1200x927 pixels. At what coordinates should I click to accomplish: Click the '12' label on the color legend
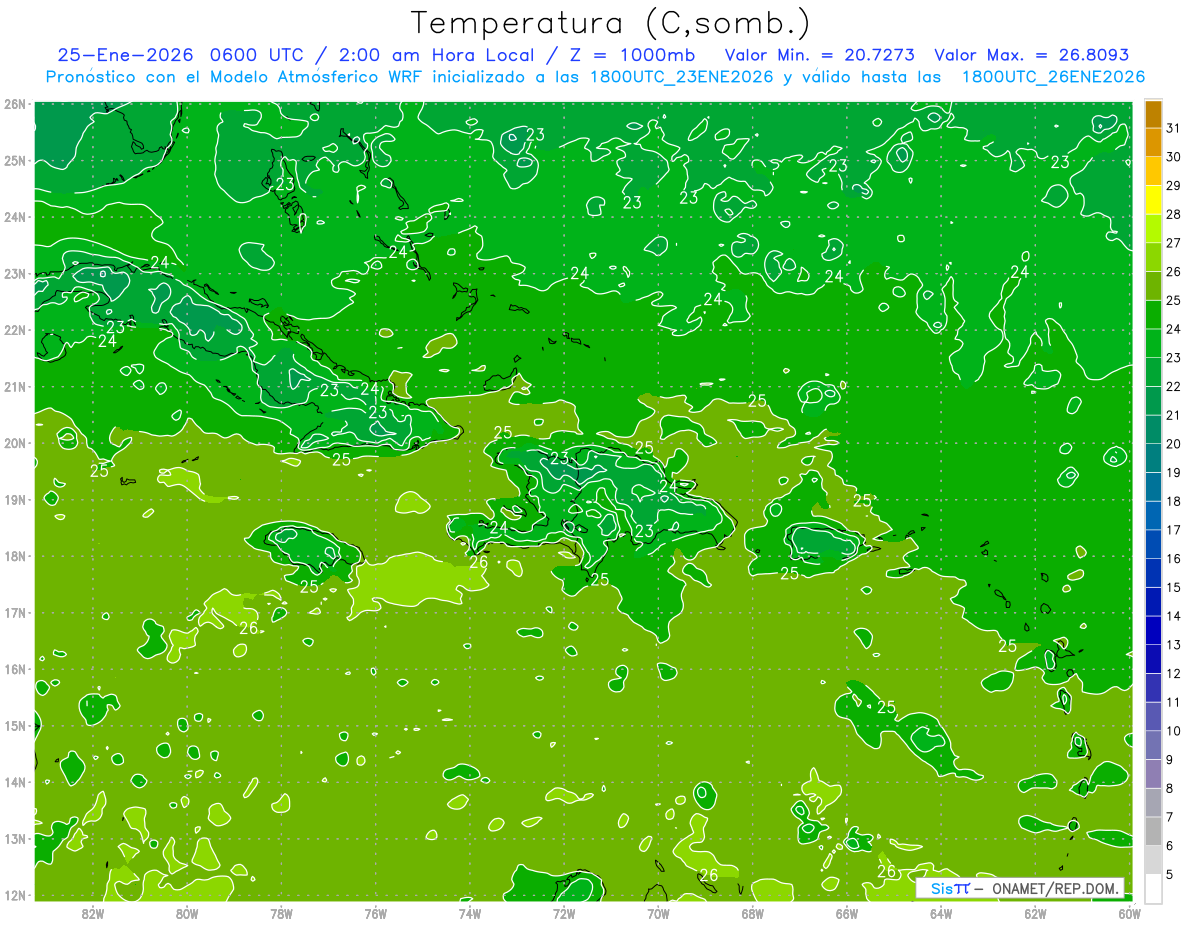[x=1173, y=673]
